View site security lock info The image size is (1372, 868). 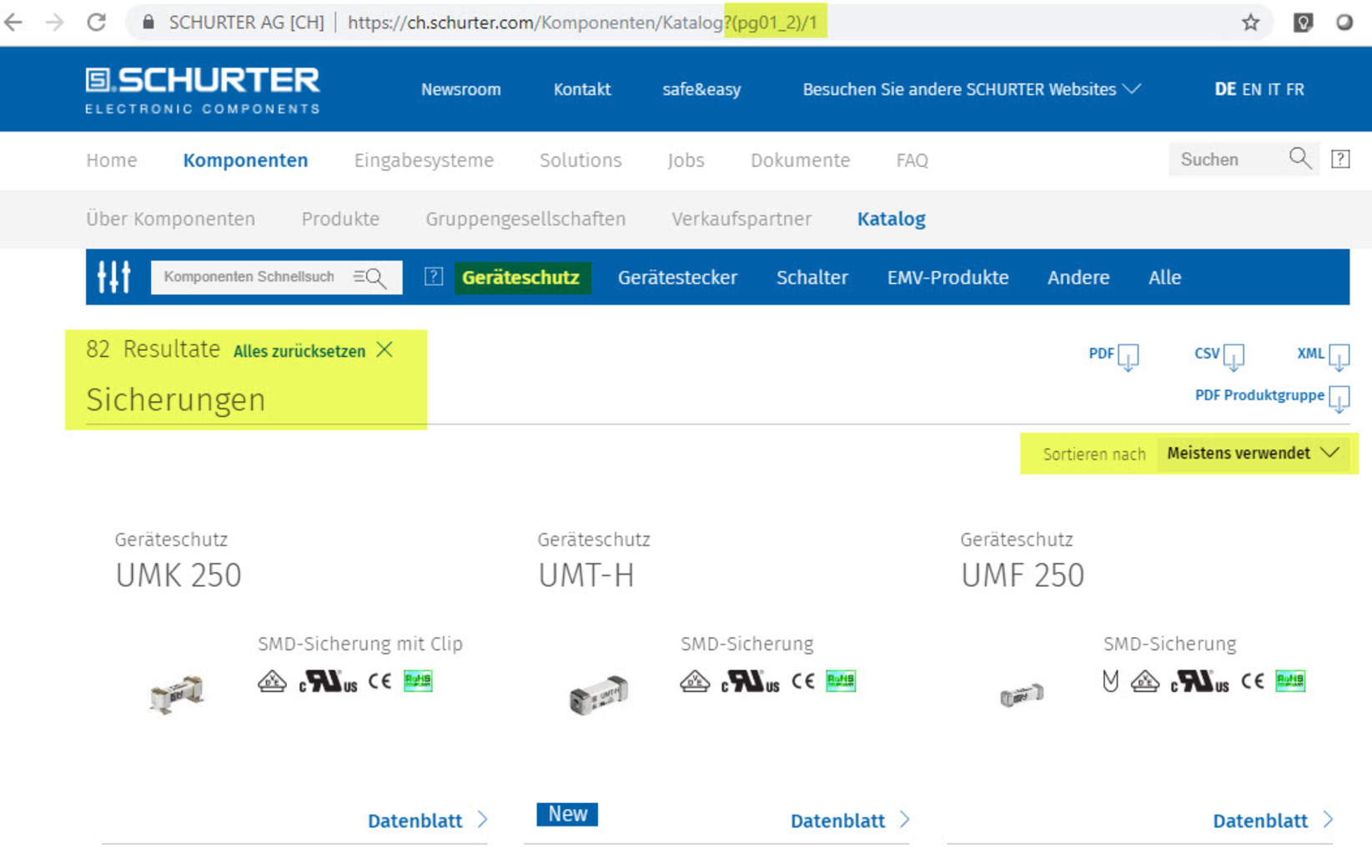(x=148, y=23)
